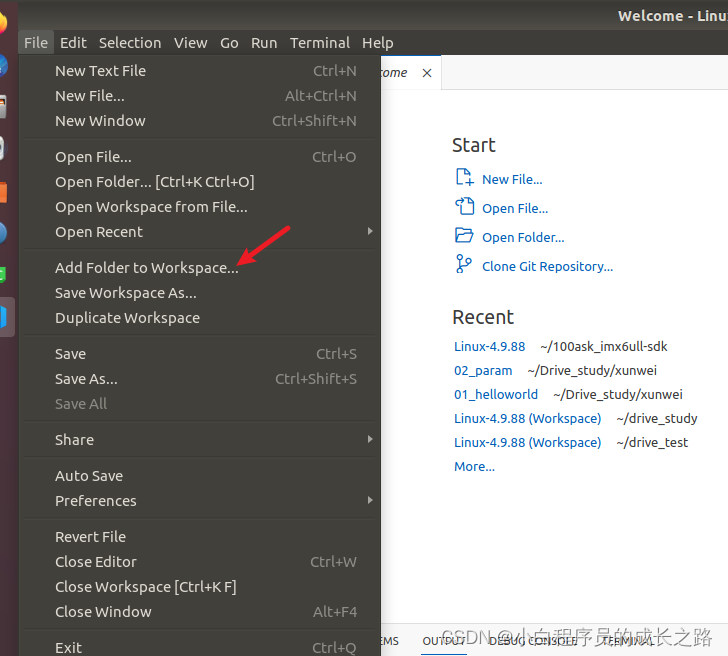Expand the Preferences submenu arrow
The width and height of the screenshot is (728, 656).
pyautogui.click(x=370, y=500)
